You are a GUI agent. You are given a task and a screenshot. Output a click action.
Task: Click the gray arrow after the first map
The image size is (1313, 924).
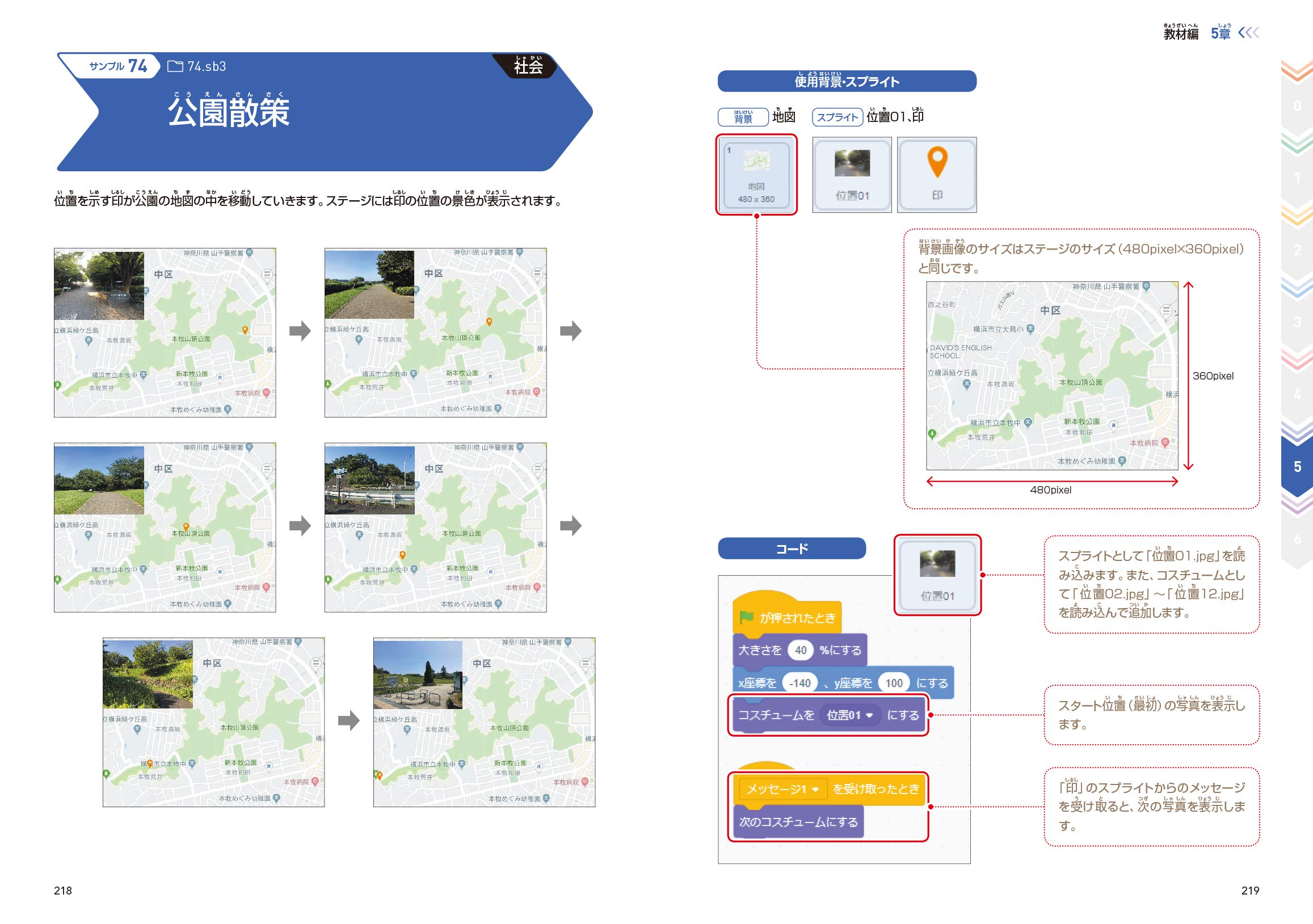pos(300,331)
